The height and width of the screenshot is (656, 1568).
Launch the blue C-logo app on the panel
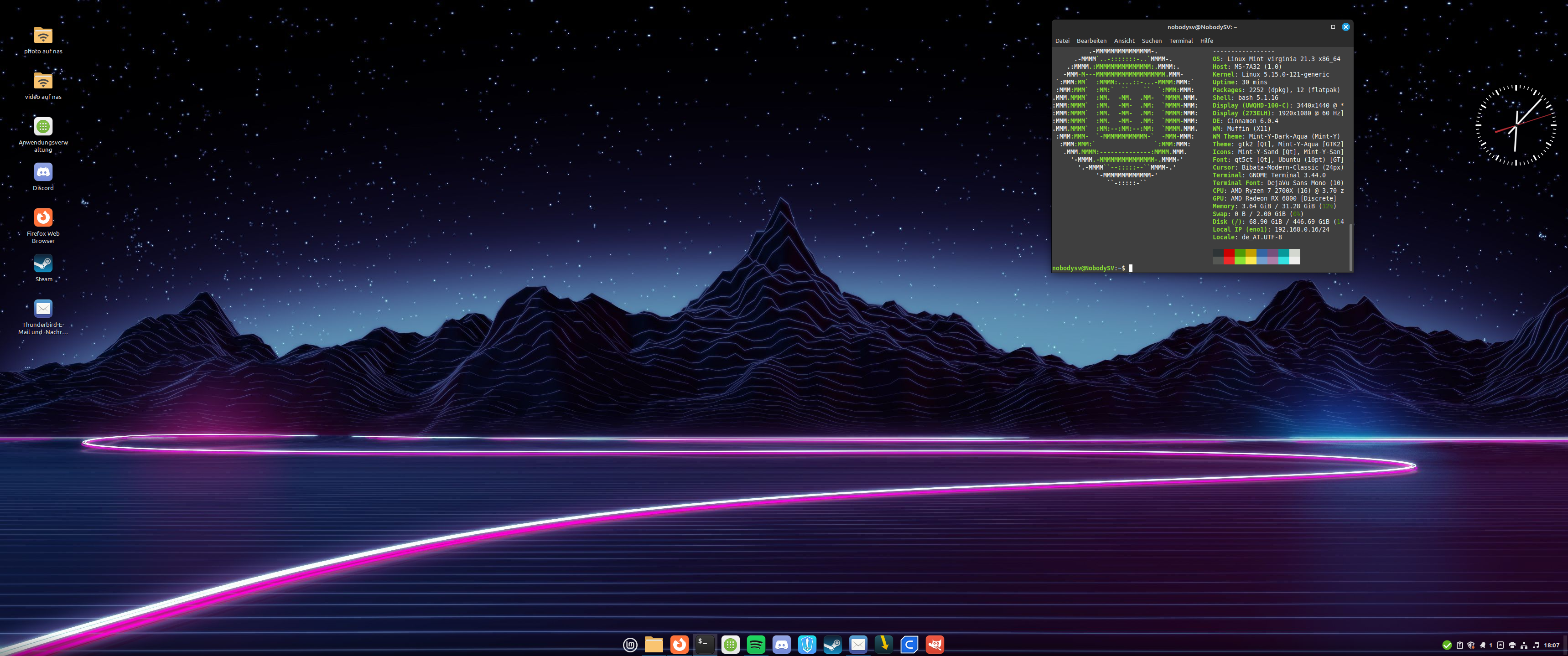909,645
